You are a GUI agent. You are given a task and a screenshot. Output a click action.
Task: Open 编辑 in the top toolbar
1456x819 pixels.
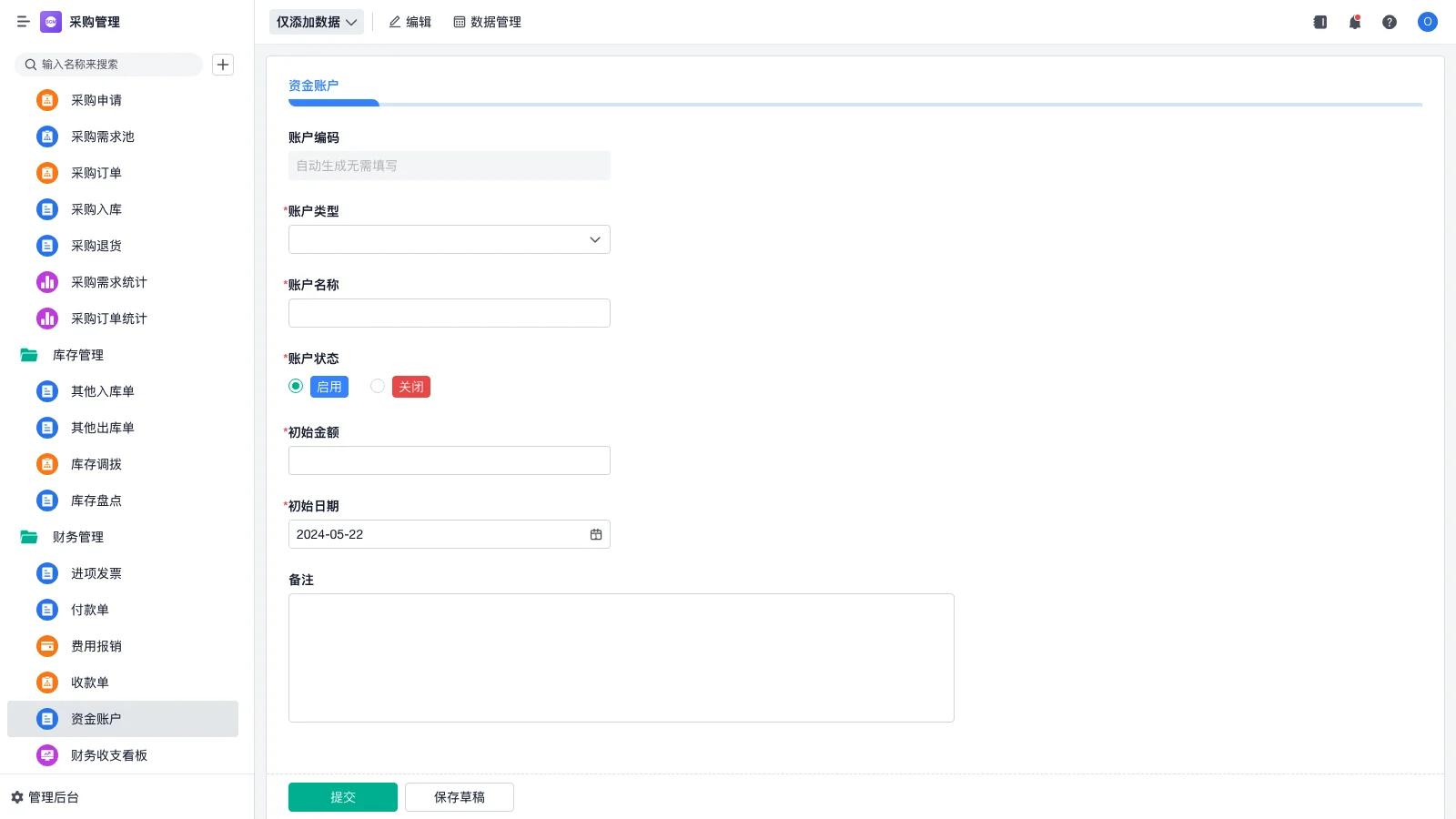point(409,22)
